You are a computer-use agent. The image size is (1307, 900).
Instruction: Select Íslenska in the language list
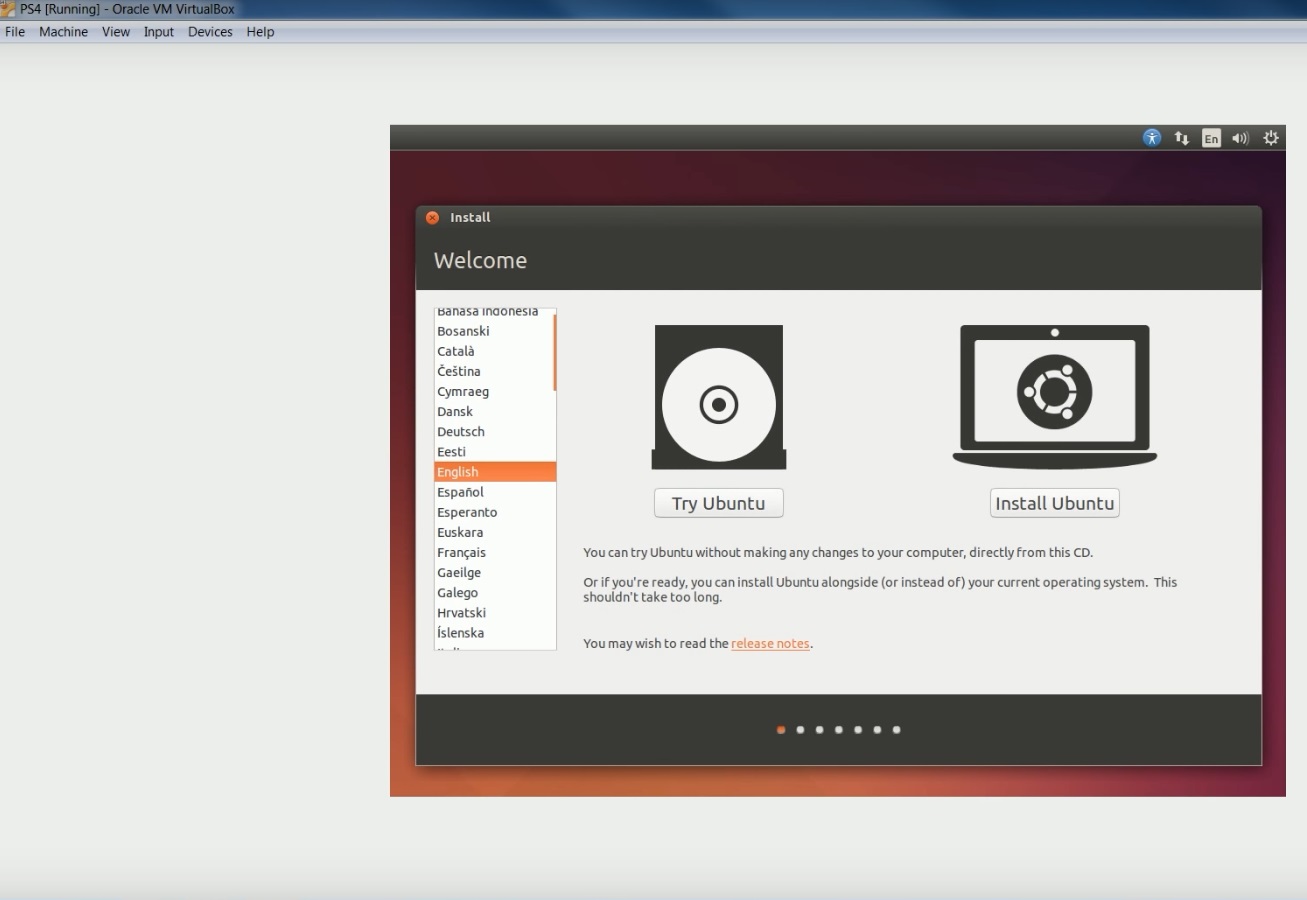click(494, 633)
